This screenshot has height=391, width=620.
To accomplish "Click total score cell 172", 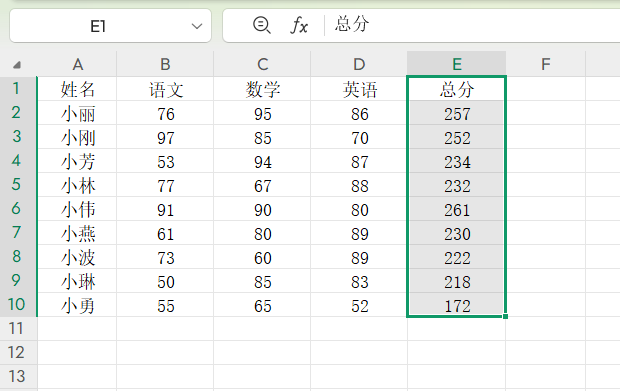I will [457, 306].
